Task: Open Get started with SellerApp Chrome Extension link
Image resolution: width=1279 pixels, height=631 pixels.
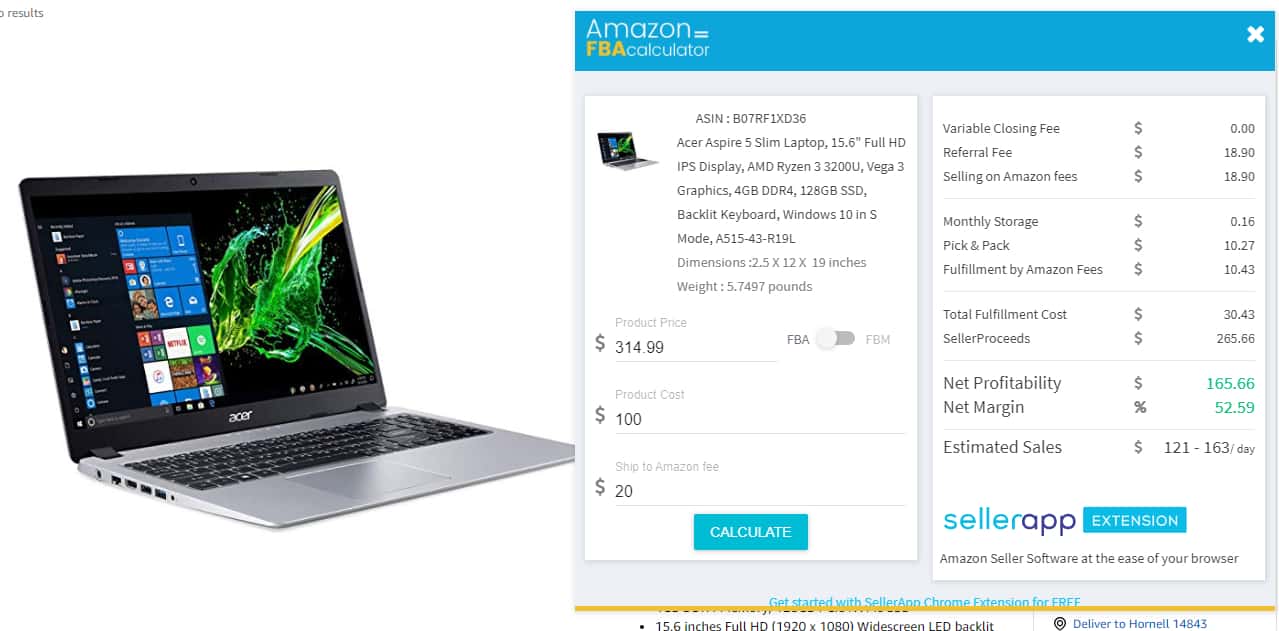Action: [x=924, y=602]
